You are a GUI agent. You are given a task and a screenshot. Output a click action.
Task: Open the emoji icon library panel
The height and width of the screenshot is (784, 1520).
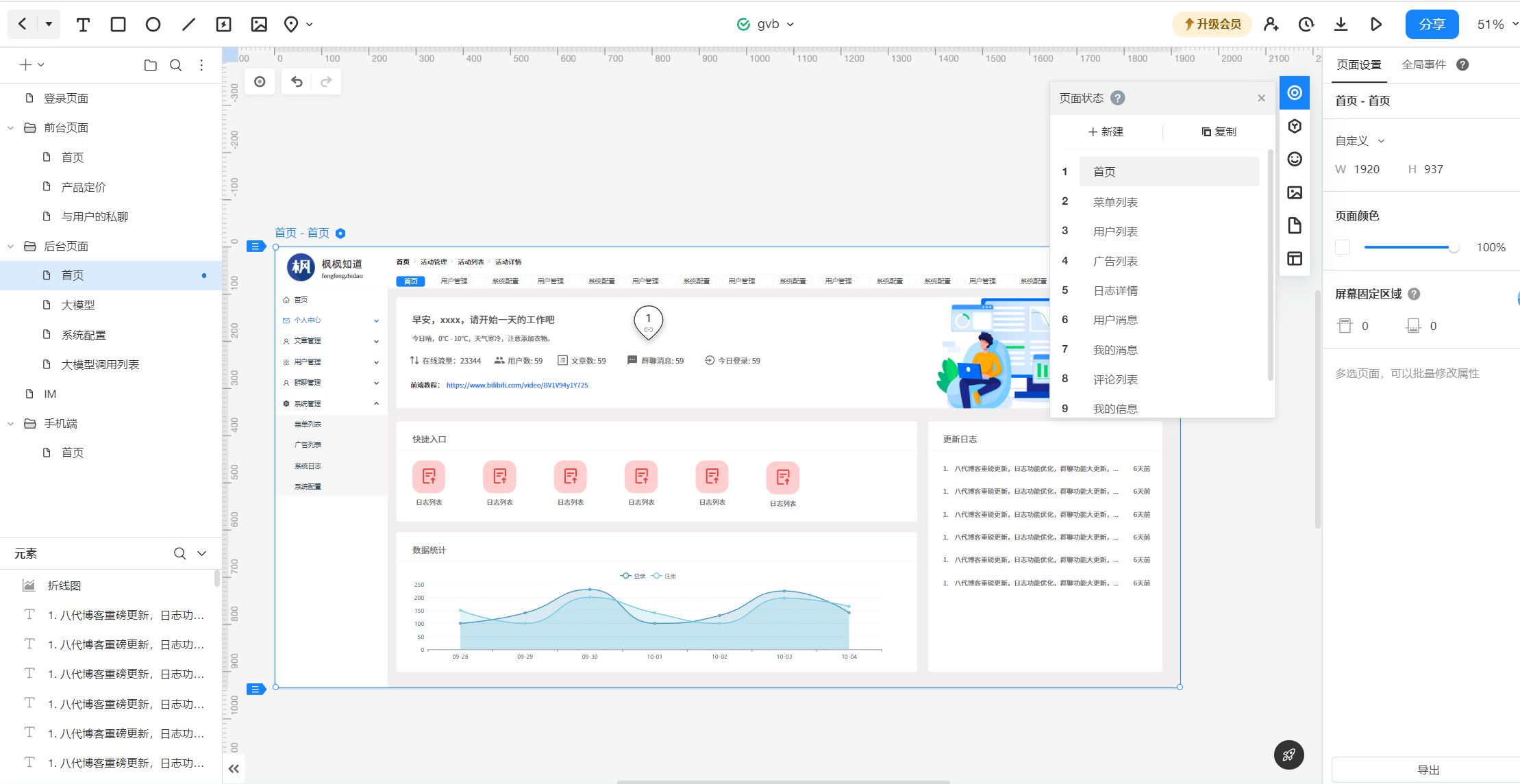(x=1294, y=159)
